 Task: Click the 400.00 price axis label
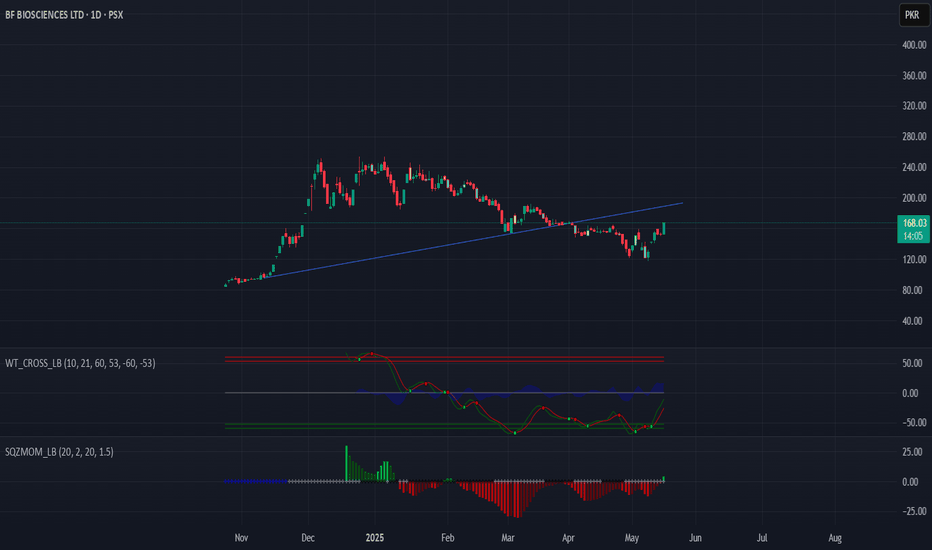(x=914, y=45)
